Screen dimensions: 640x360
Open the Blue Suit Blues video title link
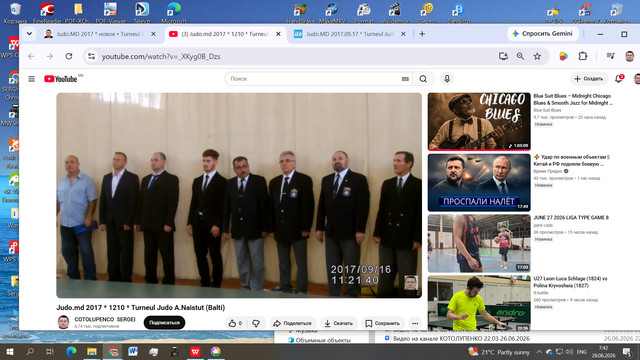(573, 100)
